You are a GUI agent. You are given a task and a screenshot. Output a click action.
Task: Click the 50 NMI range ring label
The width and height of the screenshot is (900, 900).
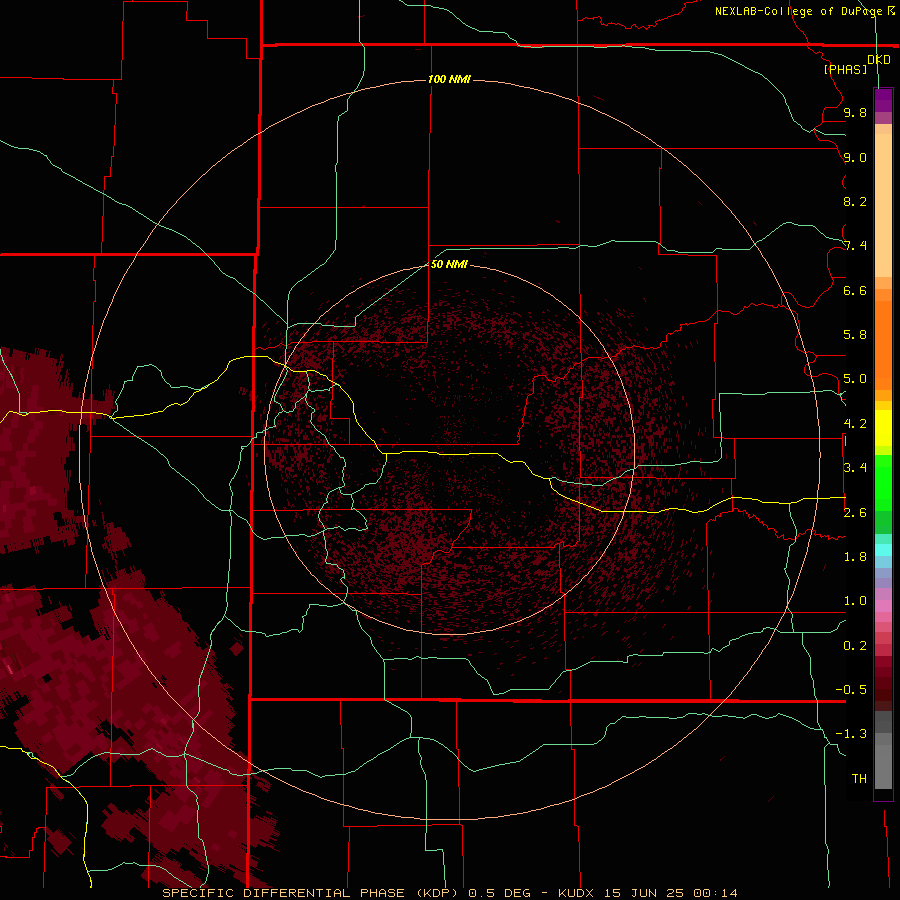pos(449,264)
